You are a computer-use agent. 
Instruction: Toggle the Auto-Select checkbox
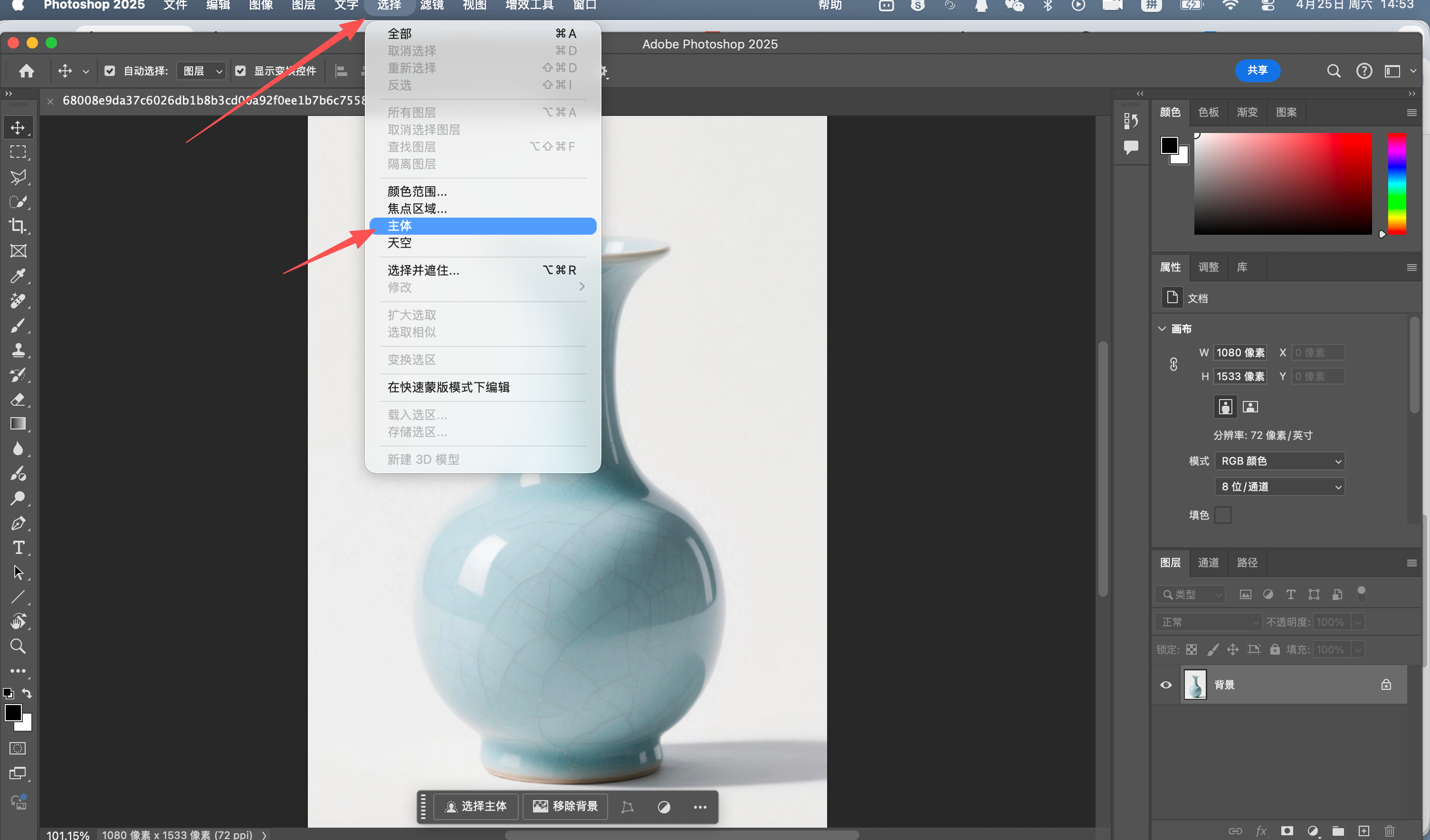click(110, 71)
